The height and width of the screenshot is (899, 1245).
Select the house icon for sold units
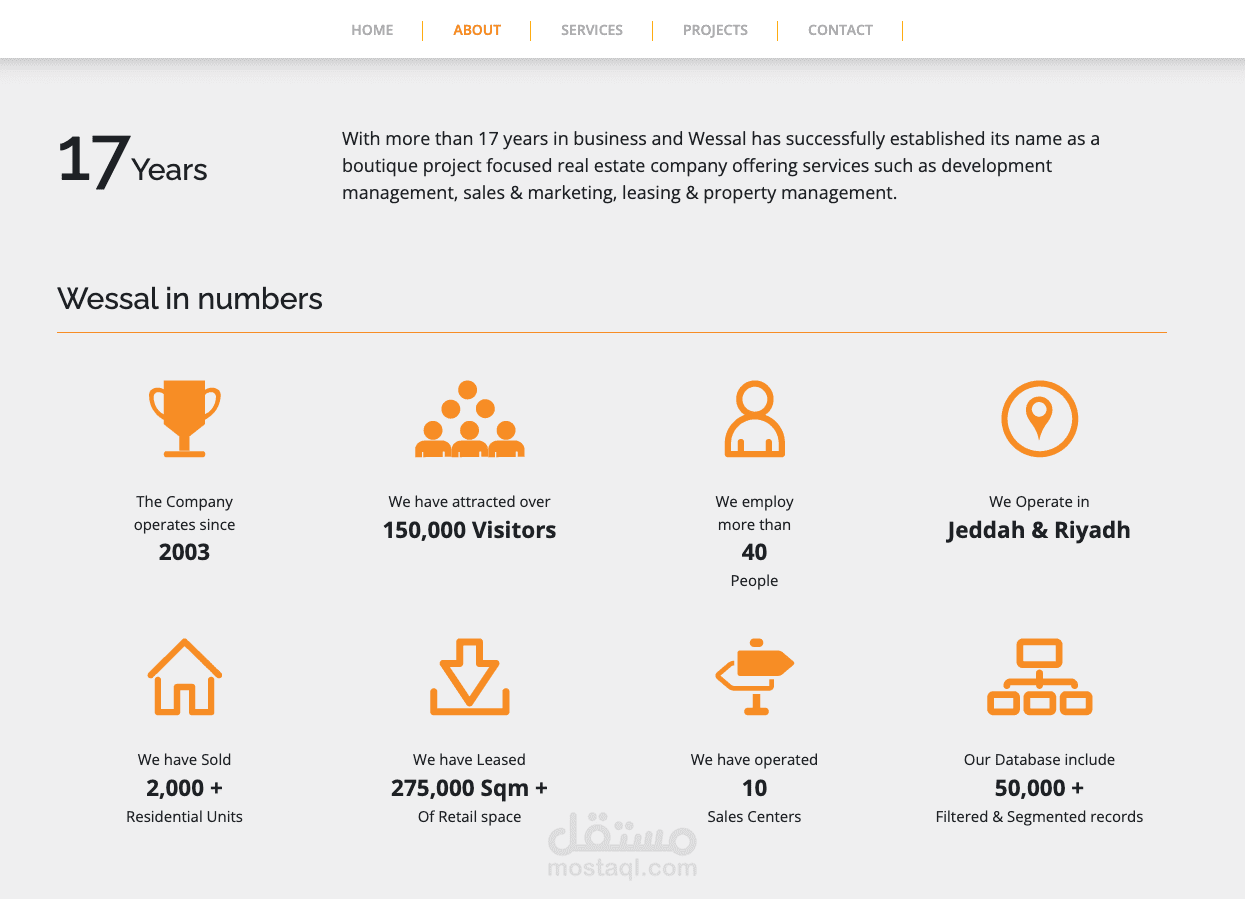coord(185,677)
